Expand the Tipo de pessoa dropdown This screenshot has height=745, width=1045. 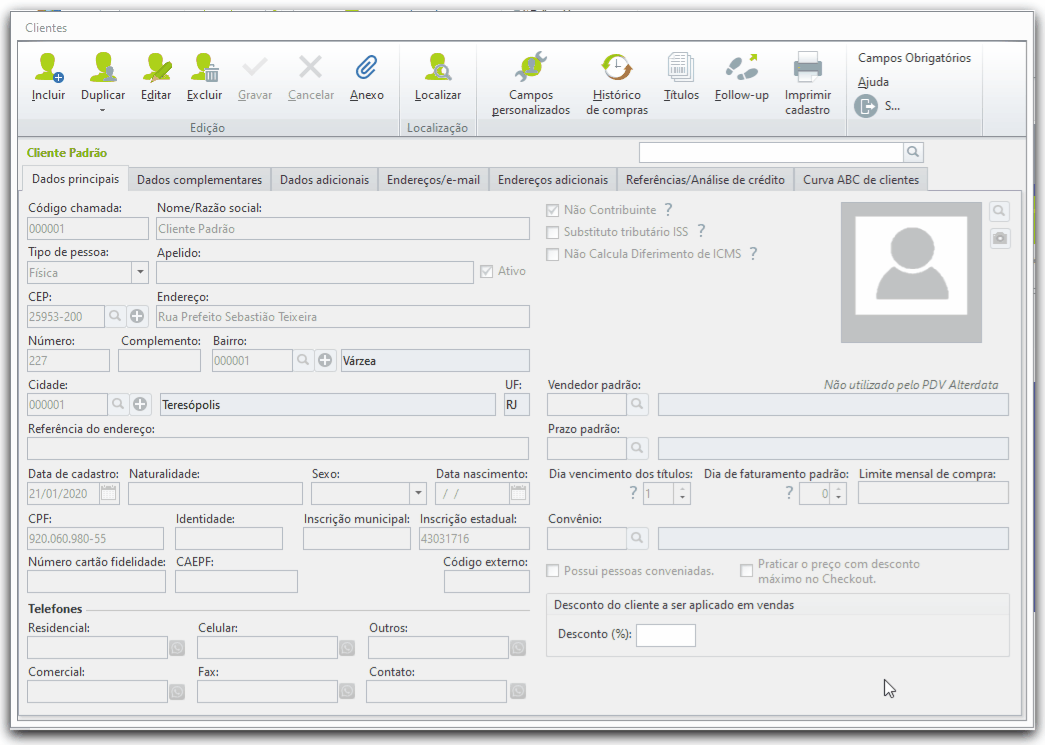140,272
